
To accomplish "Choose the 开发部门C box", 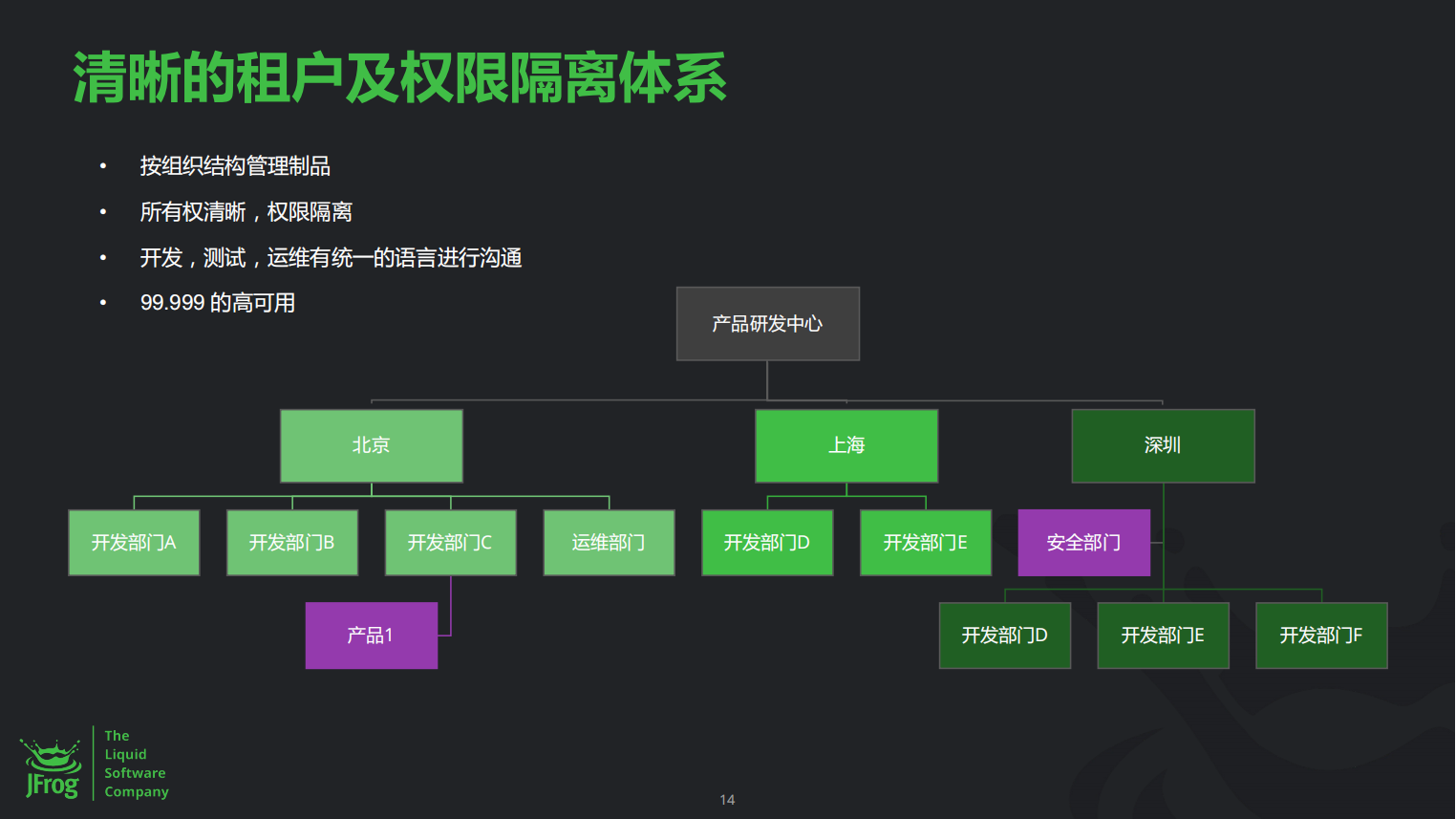I will click(x=450, y=543).
